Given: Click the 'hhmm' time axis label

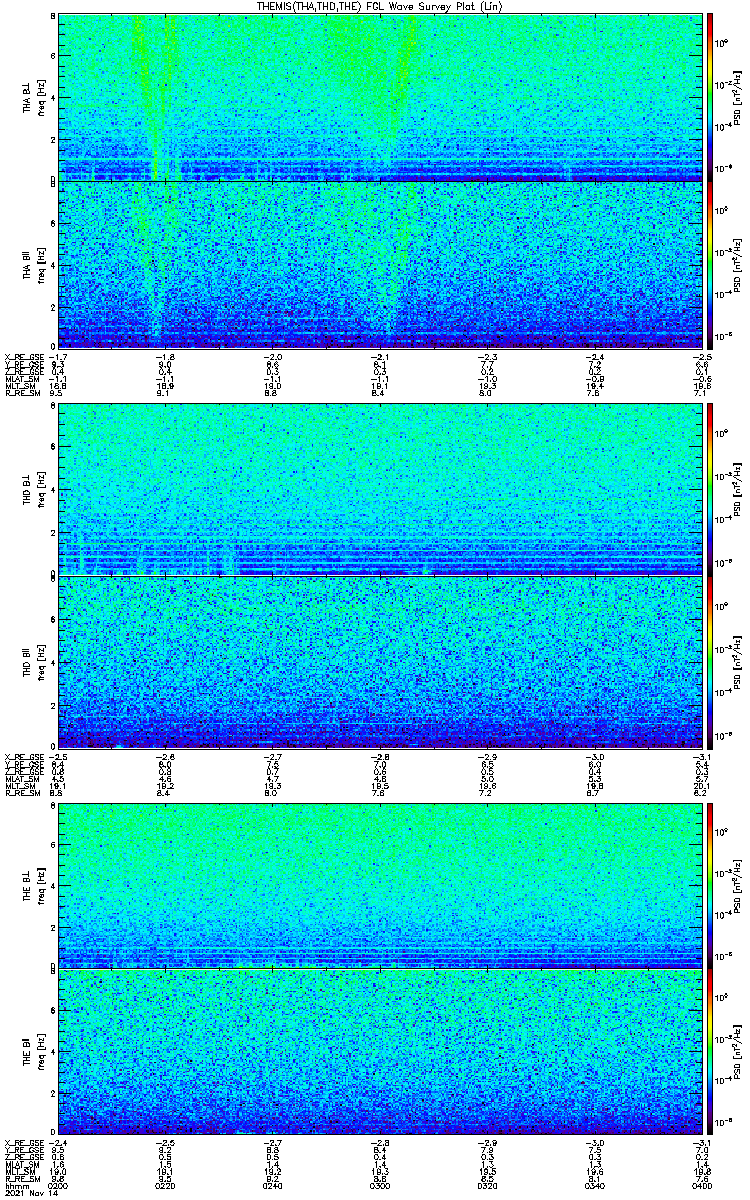Looking at the screenshot, I should coord(16,1185).
